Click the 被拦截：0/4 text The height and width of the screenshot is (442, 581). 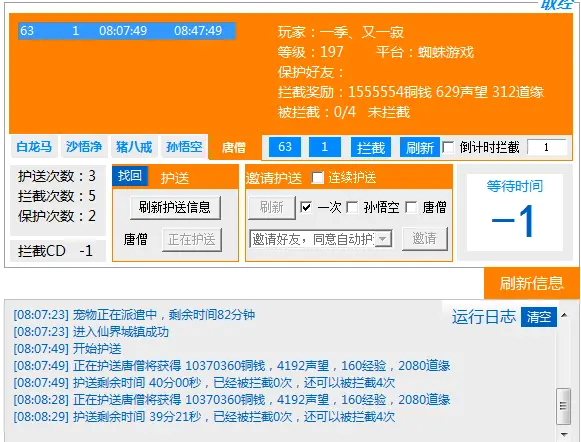click(317, 112)
